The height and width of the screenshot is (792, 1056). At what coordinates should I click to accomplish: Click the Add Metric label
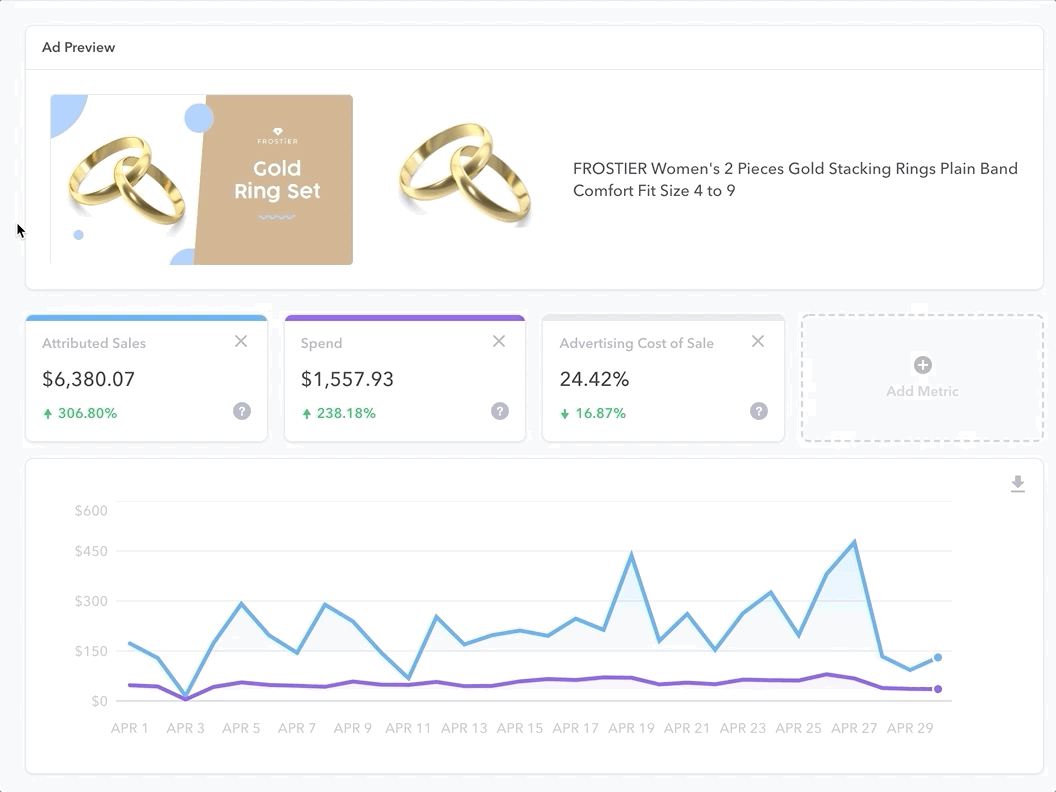coord(923,391)
